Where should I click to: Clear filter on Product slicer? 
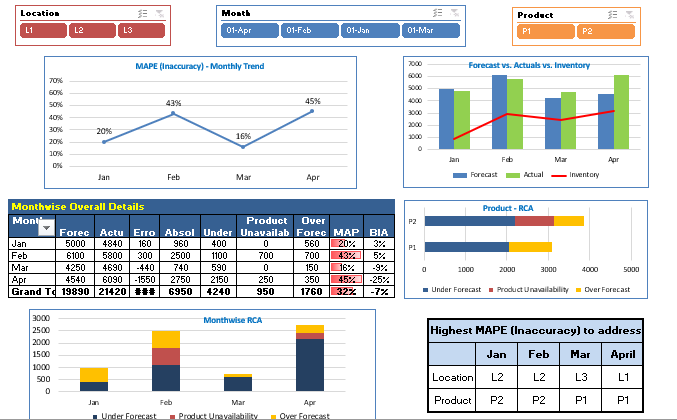[626, 14]
